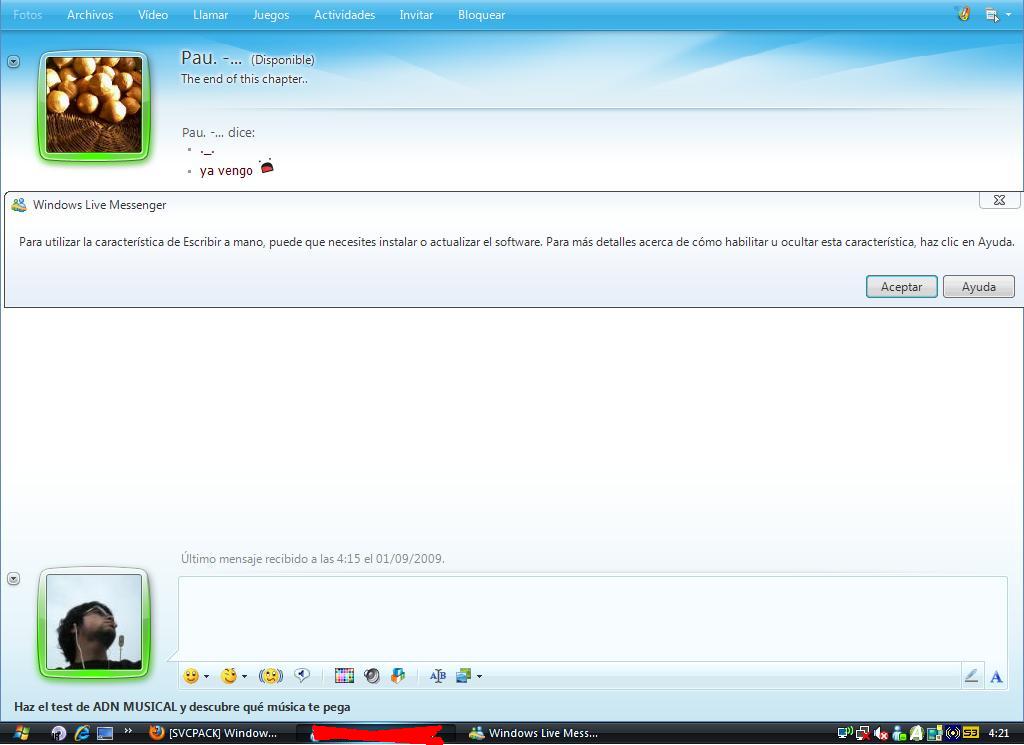Screen dimensions: 1024x745
Task: Click the color scheme paintbrush icon at top right
Action: point(963,15)
